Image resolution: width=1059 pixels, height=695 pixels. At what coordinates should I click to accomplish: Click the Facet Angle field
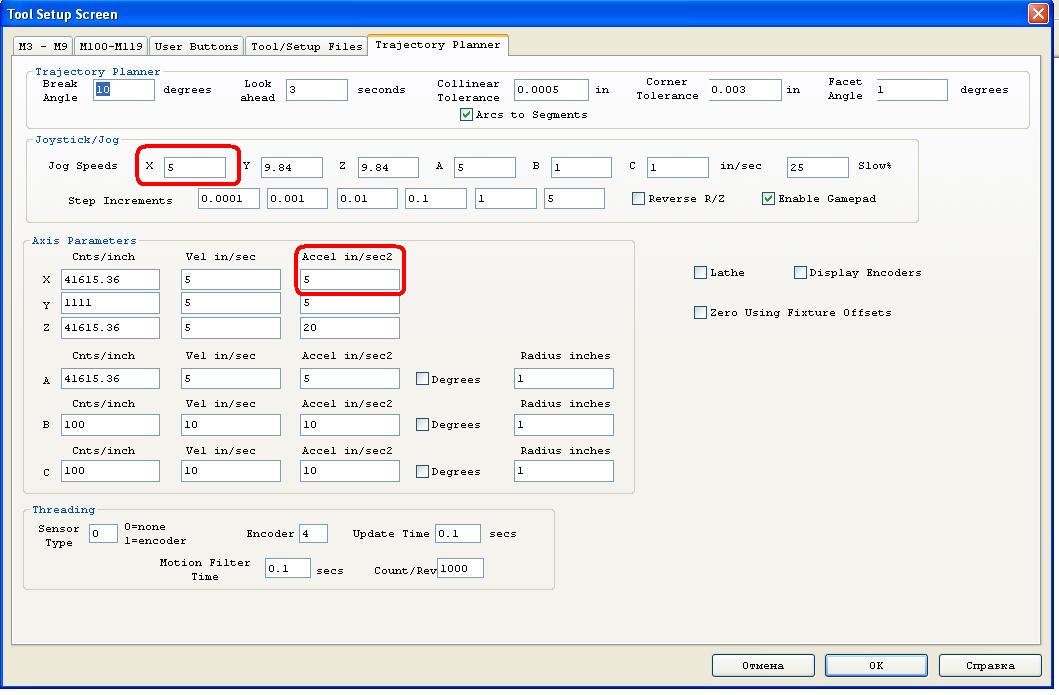pyautogui.click(x=912, y=90)
